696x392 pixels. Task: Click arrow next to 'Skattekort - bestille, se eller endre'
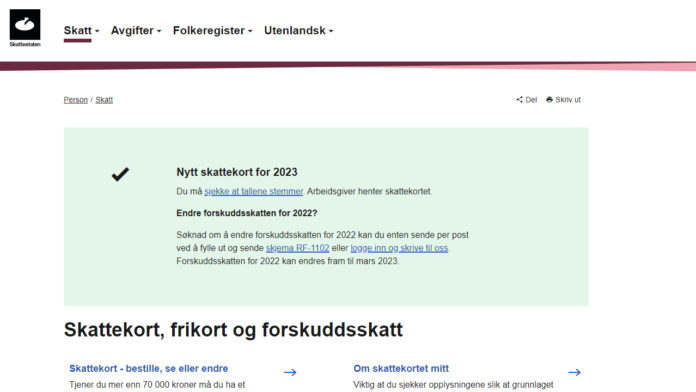pos(290,372)
